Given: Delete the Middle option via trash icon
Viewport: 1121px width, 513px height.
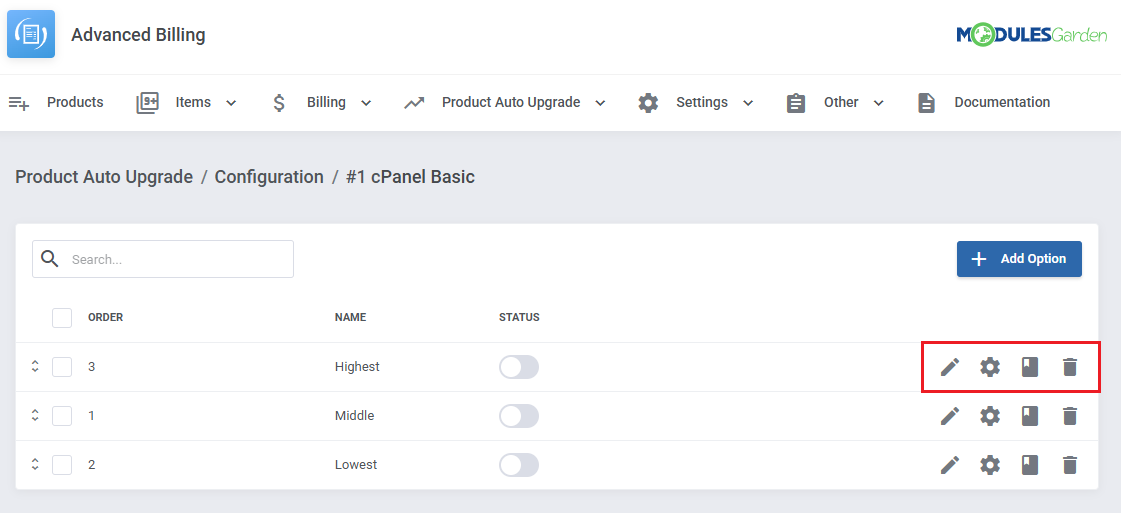Looking at the screenshot, I should [1070, 416].
